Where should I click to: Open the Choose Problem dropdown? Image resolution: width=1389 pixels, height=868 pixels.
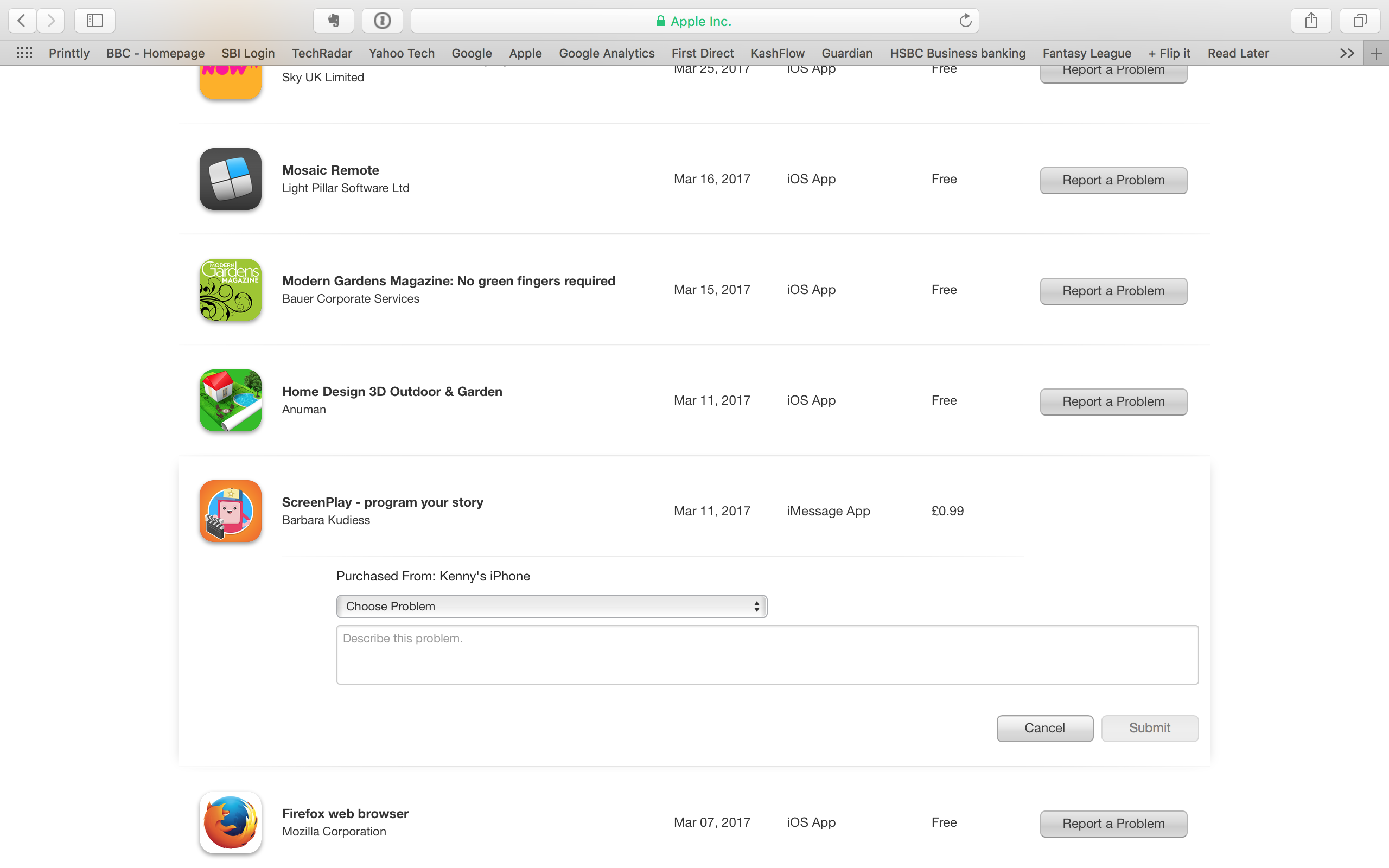click(x=552, y=606)
